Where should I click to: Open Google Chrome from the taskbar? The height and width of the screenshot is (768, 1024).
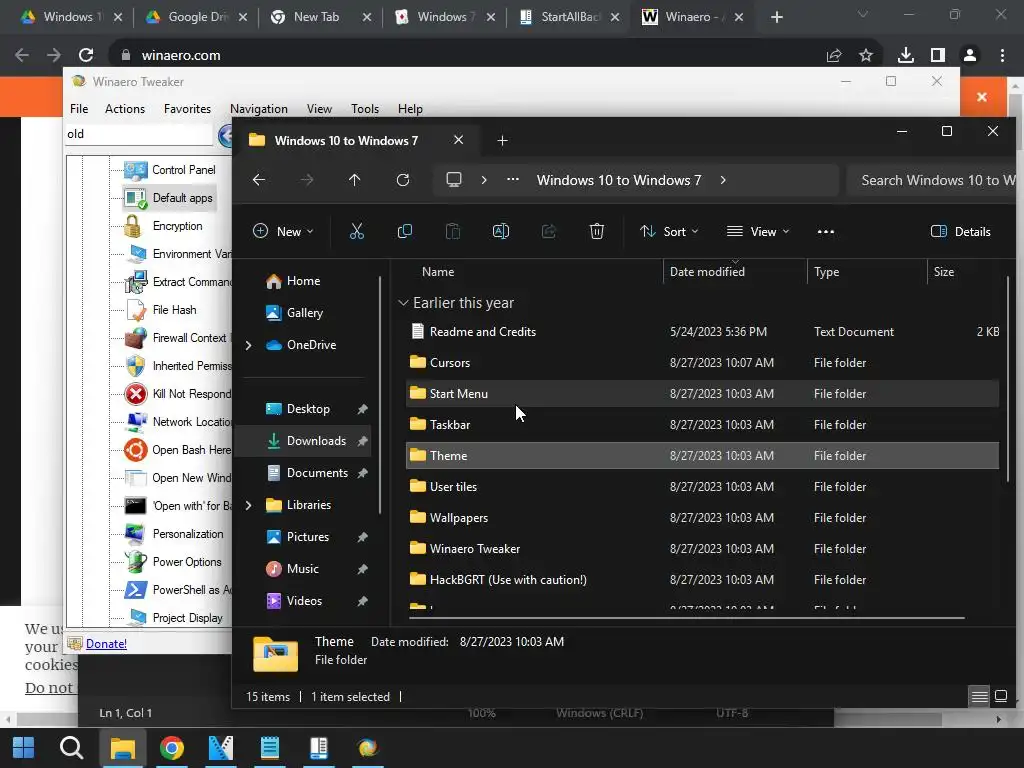pos(172,748)
